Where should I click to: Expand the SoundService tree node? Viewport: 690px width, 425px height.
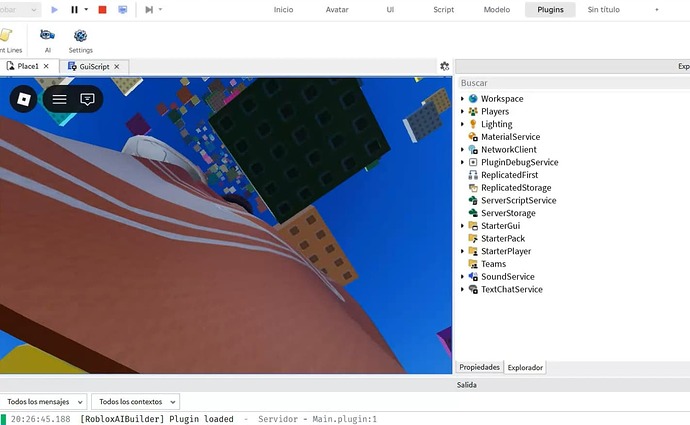tap(462, 277)
